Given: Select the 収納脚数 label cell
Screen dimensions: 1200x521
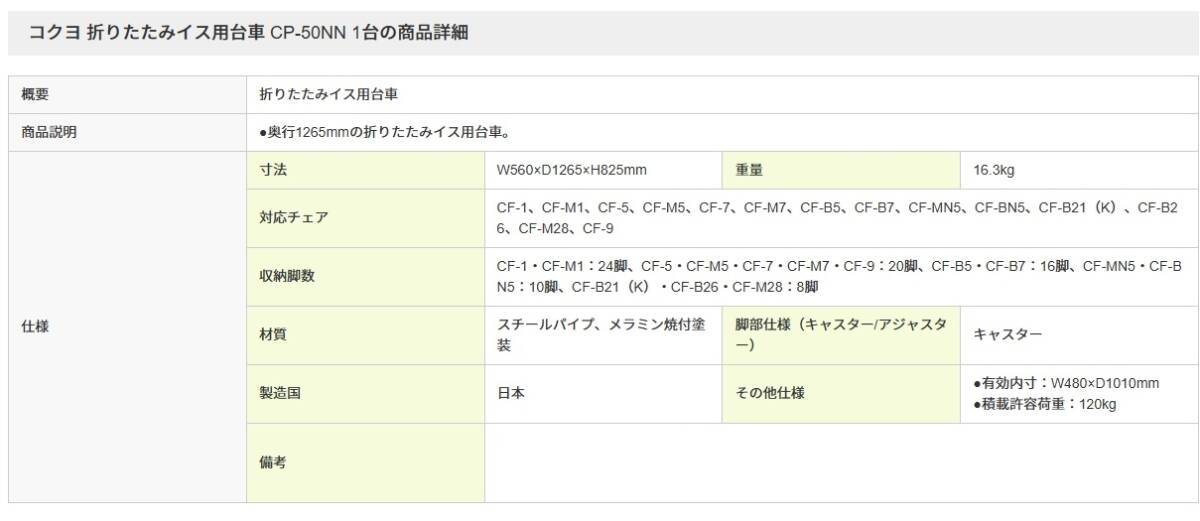Looking at the screenshot, I should (365, 277).
